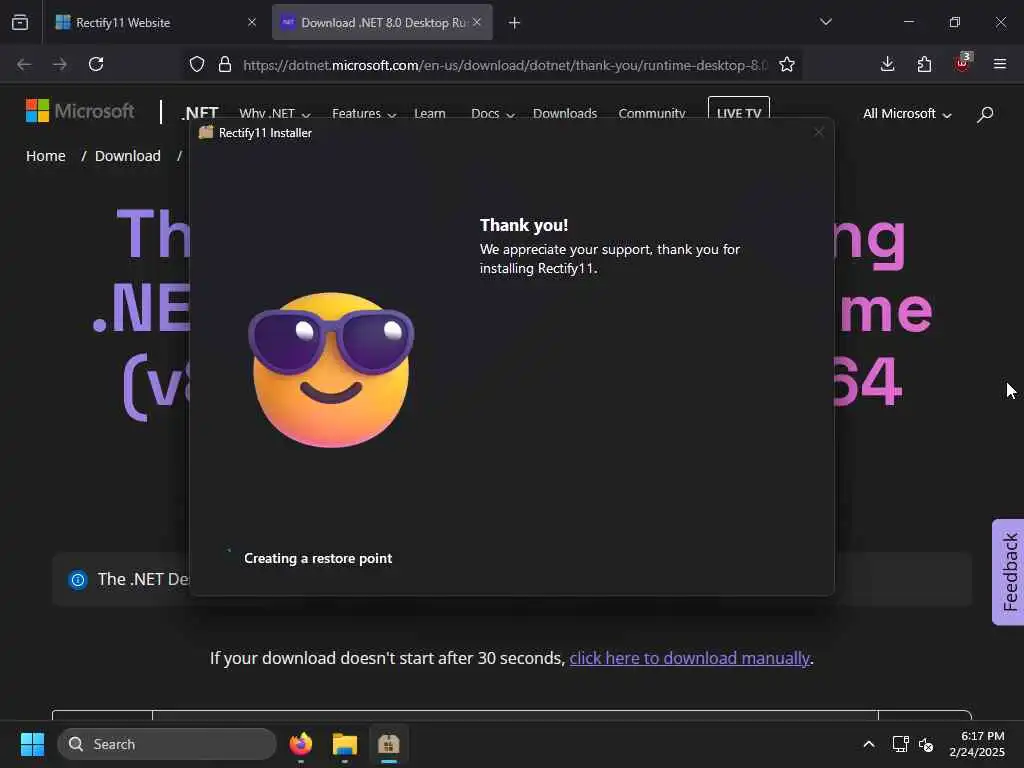Expand the All Microsoft dropdown
Screen dimensions: 1024x768
coord(907,114)
